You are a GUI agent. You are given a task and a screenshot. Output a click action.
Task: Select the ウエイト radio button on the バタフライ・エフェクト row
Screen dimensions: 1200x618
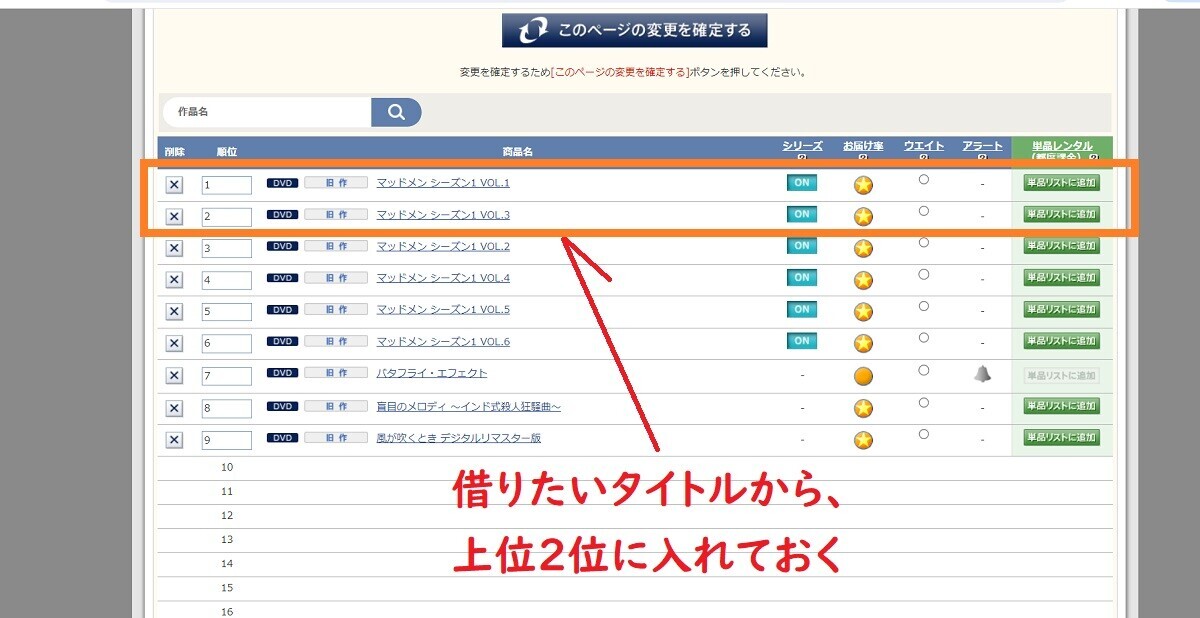923,369
